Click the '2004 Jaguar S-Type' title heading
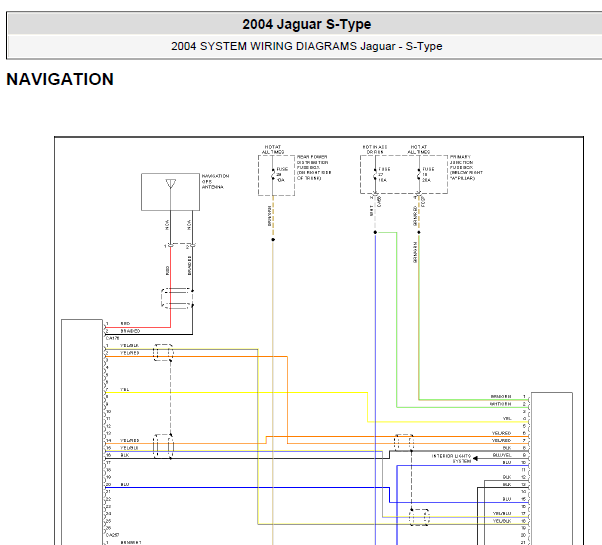Screen dimensions: 602x545 click(306, 24)
